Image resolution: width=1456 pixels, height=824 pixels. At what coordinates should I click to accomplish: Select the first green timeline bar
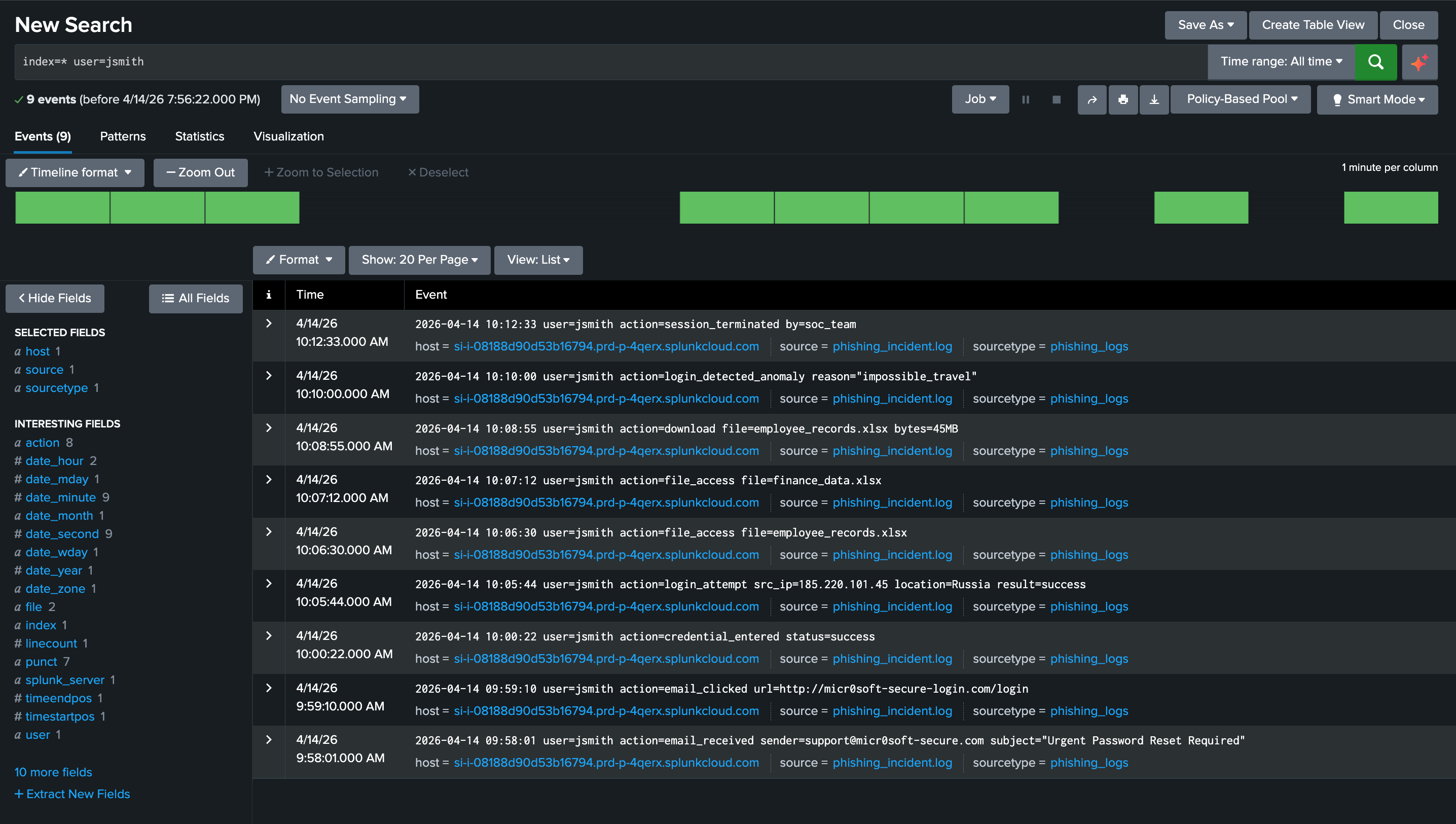pos(62,208)
